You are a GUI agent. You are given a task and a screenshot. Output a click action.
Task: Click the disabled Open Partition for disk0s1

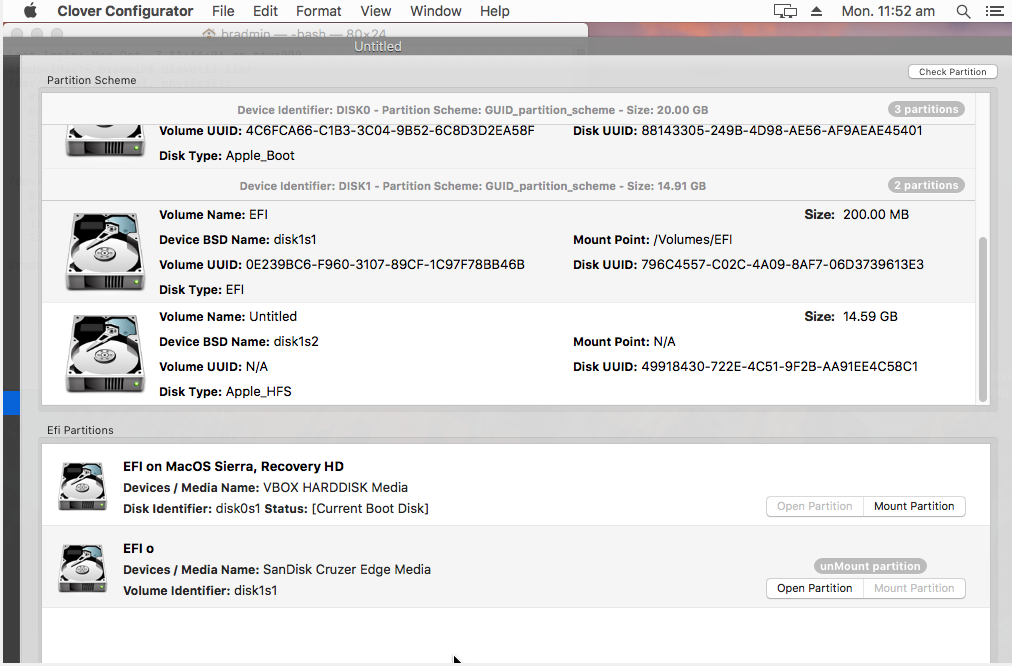815,506
